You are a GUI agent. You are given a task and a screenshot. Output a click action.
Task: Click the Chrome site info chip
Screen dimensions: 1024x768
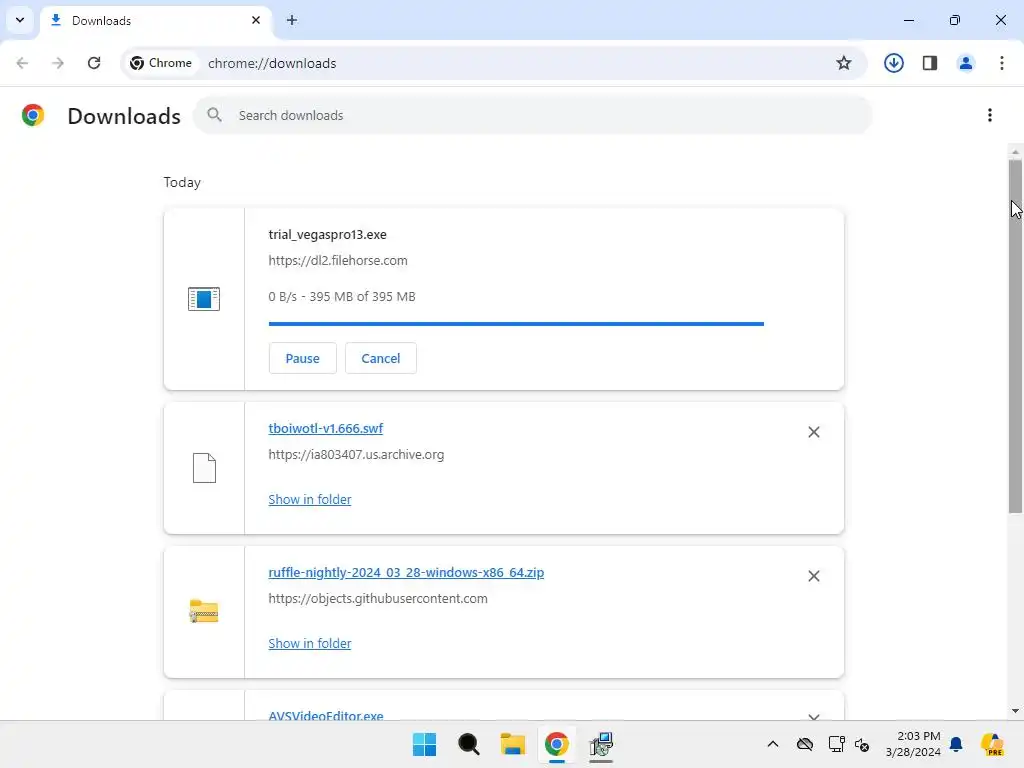(161, 63)
